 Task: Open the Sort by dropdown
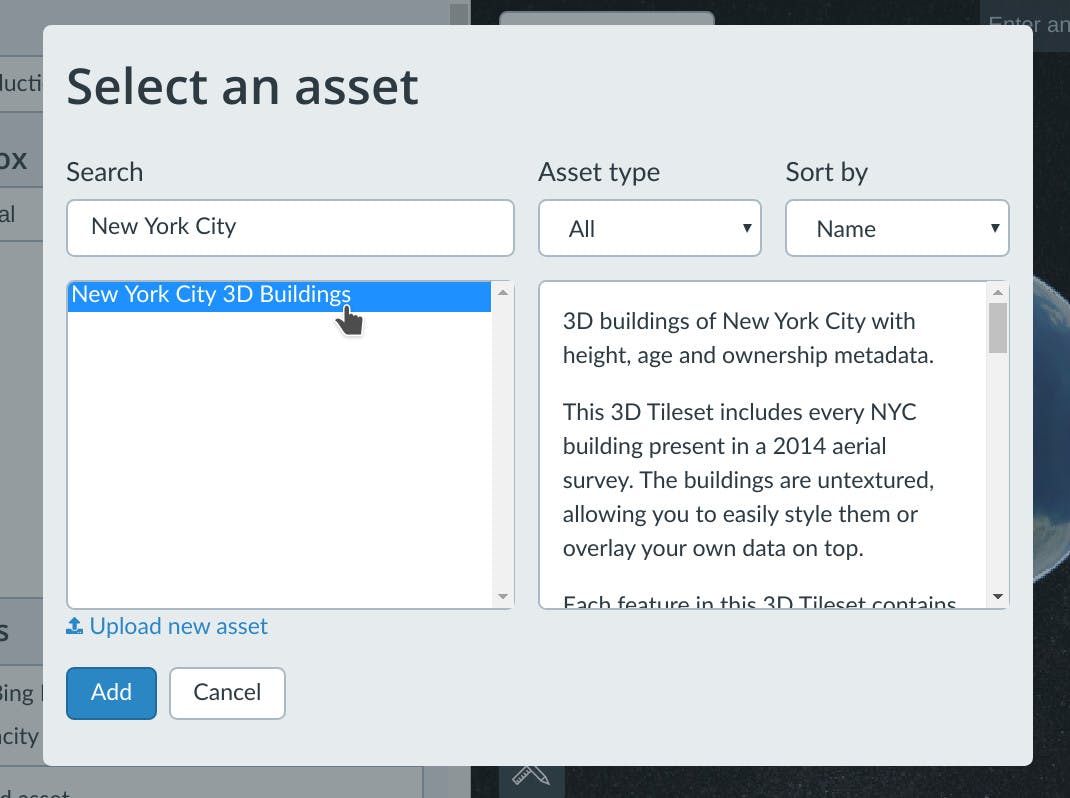[896, 228]
